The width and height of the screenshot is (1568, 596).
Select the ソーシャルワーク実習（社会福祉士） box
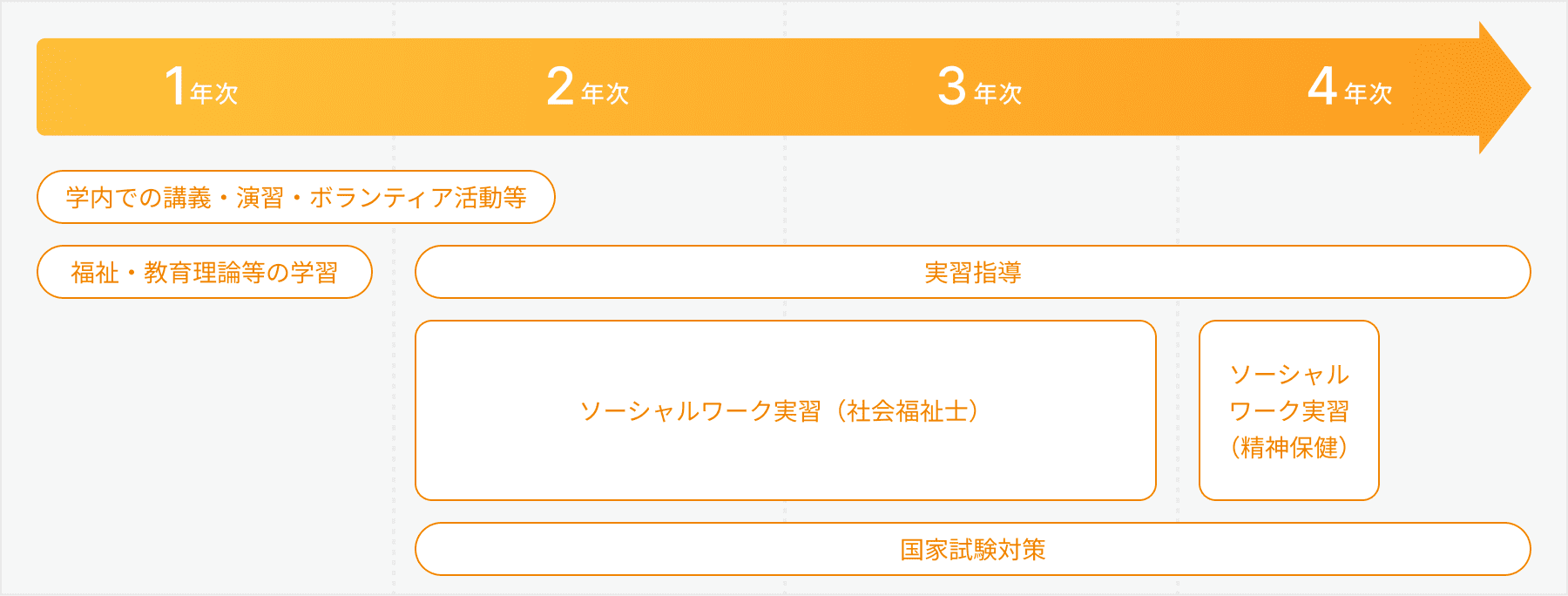coord(786,410)
